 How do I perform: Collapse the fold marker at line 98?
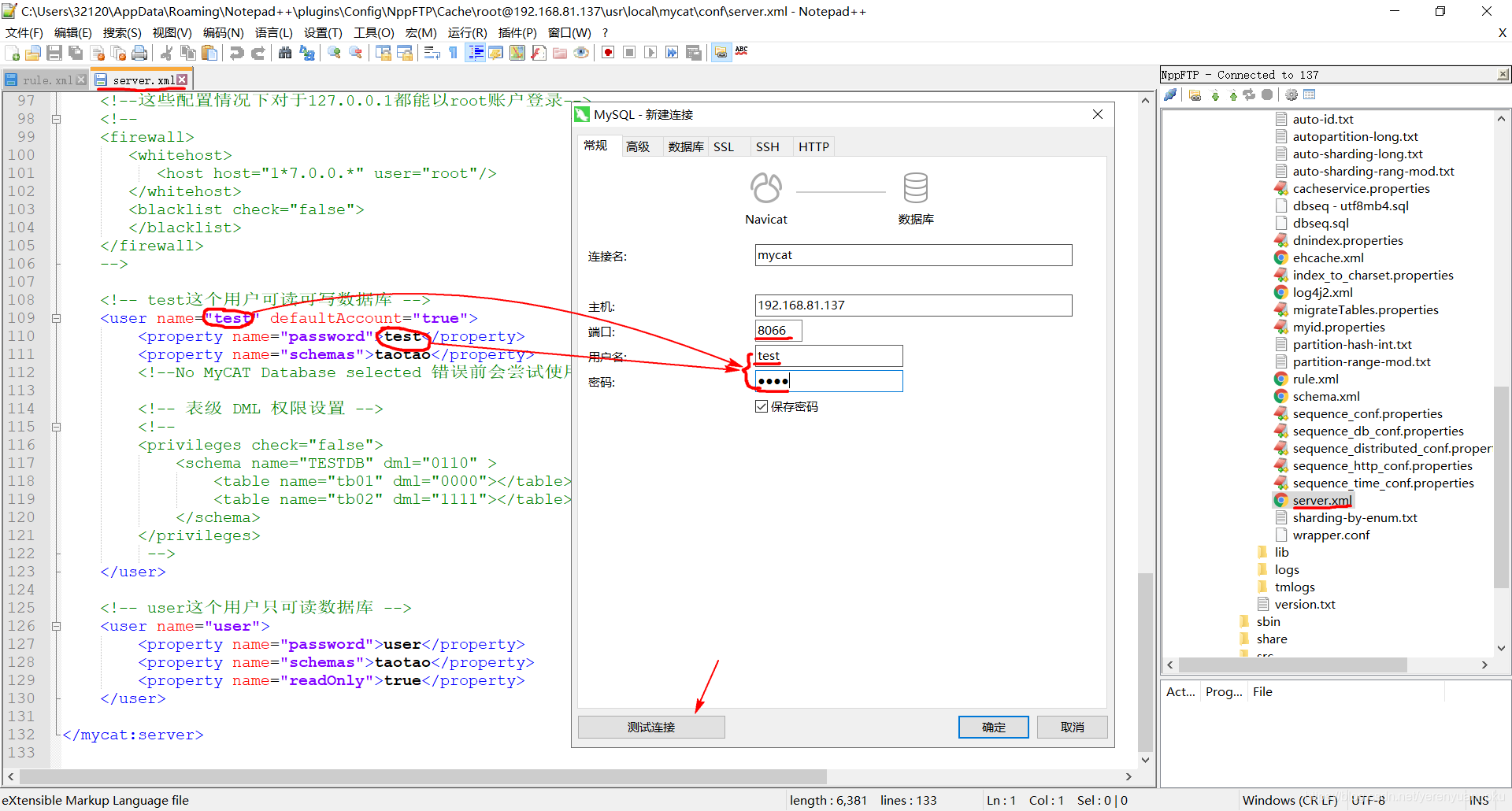(57, 119)
